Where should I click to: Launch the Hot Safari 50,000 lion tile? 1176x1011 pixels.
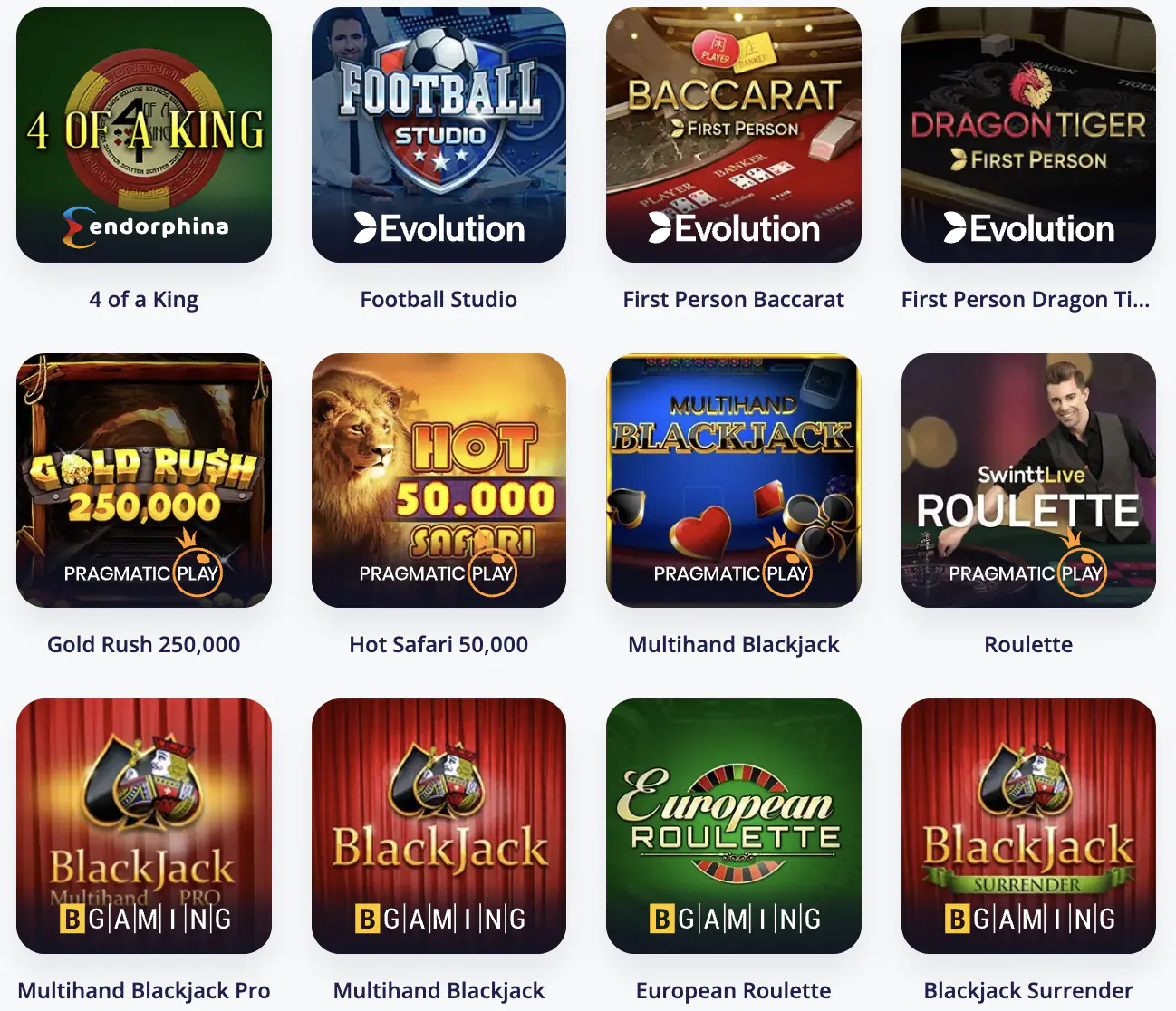(439, 480)
